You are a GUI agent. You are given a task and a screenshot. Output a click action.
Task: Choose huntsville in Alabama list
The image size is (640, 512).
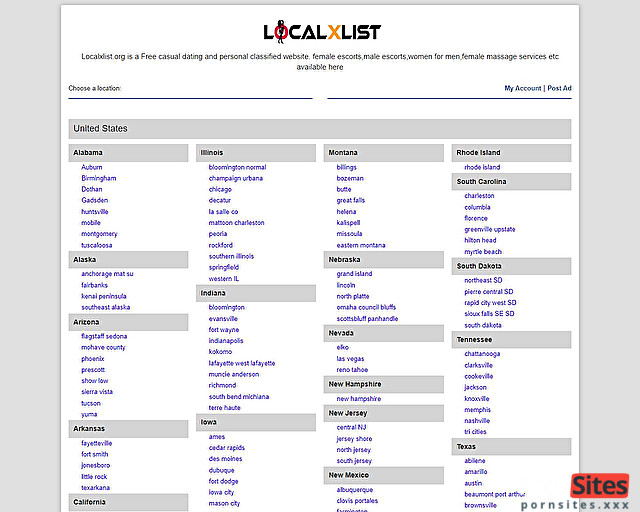click(x=95, y=211)
